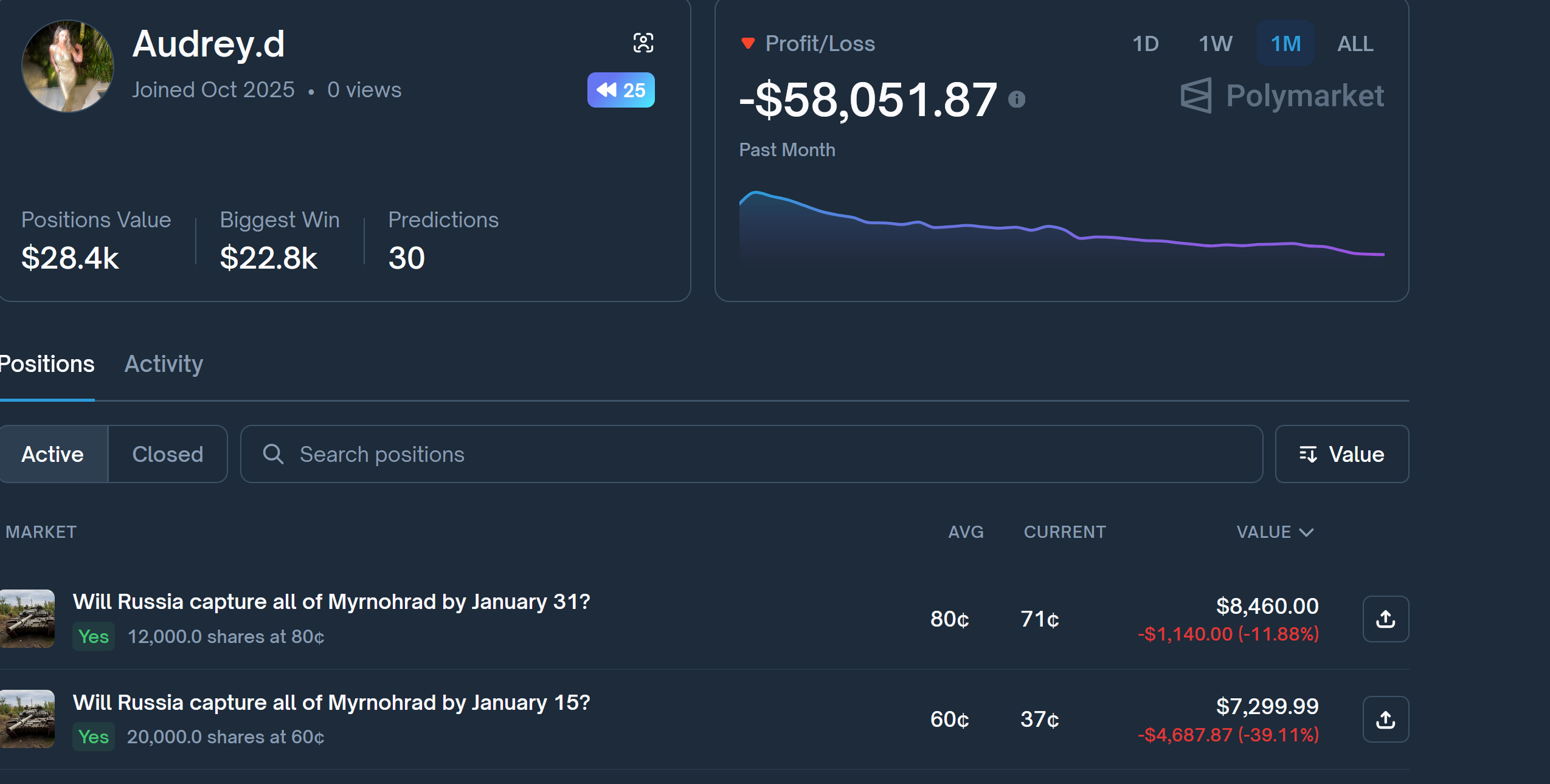Click into the Search positions field
The width and height of the screenshot is (1550, 784).
coord(730,454)
